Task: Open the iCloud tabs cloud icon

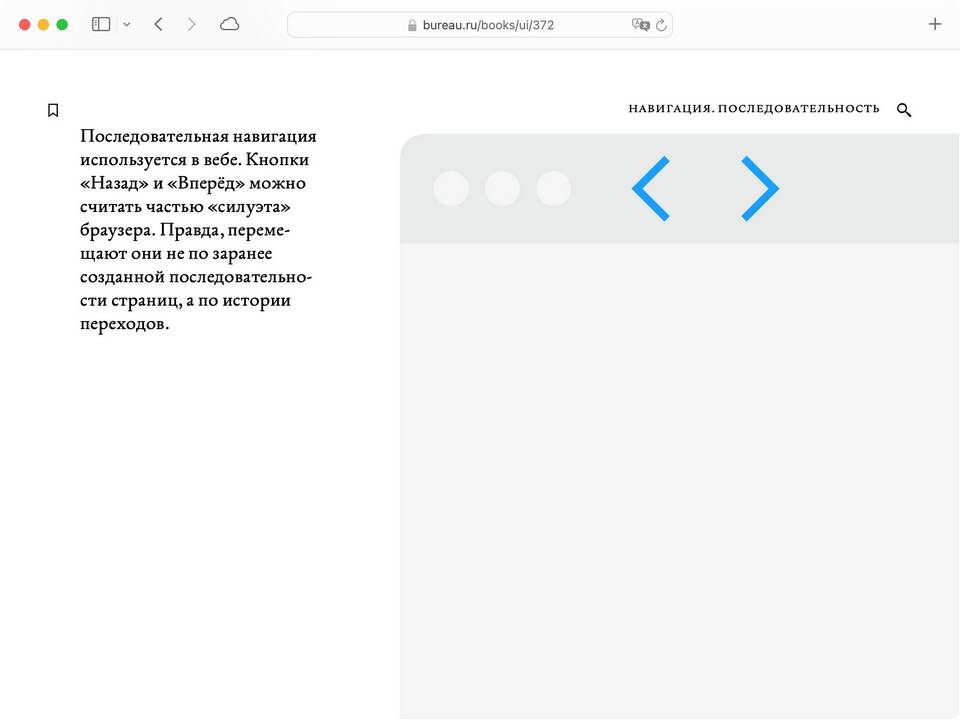Action: coord(230,24)
